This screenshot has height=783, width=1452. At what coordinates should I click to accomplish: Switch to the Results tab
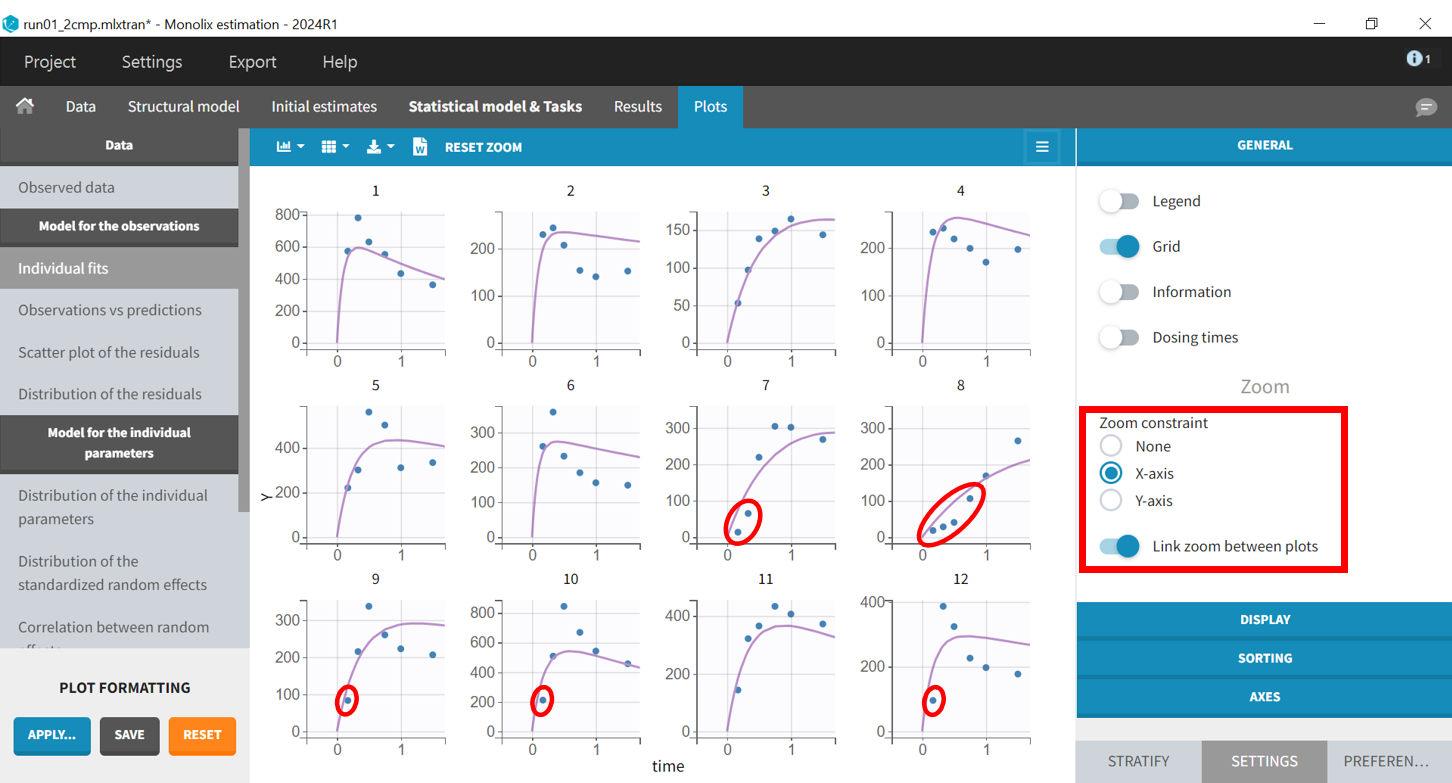click(638, 106)
